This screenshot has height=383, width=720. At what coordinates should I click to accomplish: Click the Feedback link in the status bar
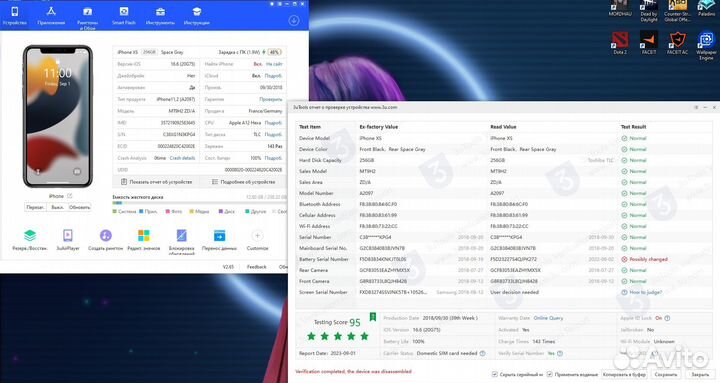coord(257,267)
